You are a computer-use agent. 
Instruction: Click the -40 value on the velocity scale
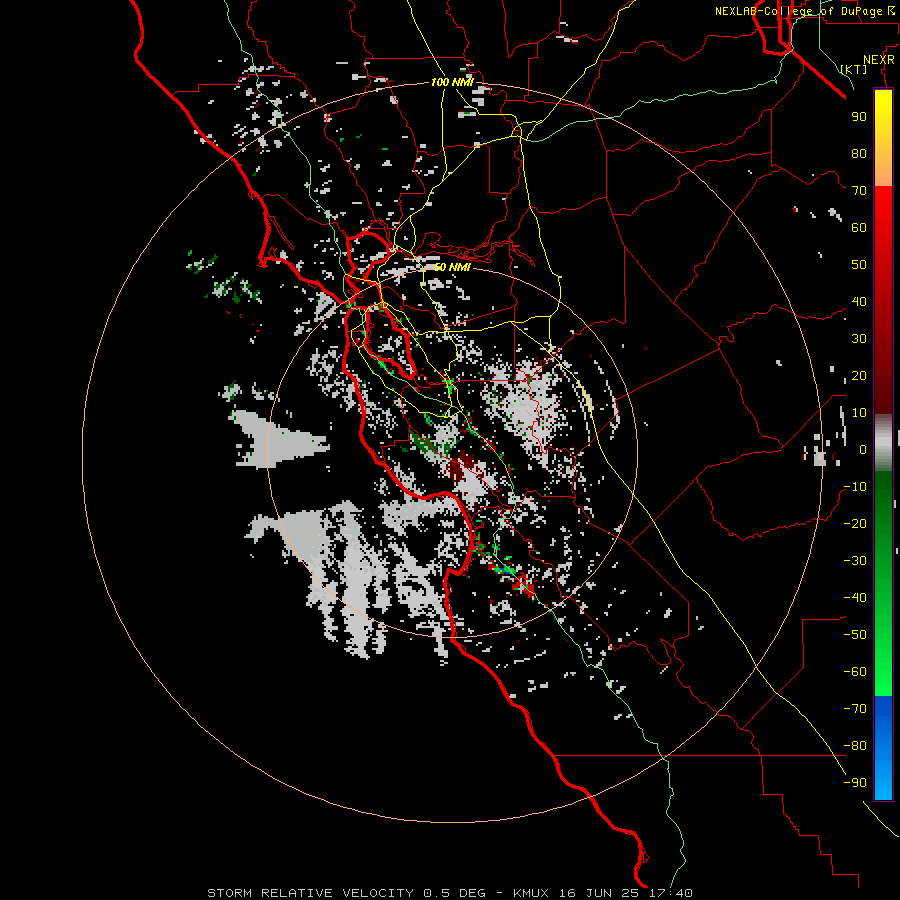(x=855, y=598)
